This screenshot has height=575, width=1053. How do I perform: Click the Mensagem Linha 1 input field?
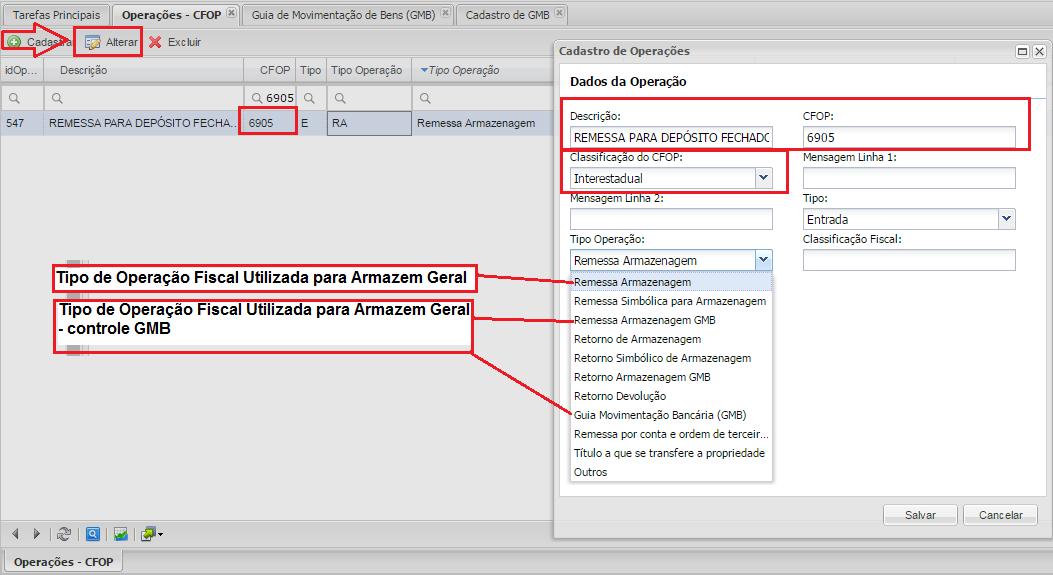(909, 178)
